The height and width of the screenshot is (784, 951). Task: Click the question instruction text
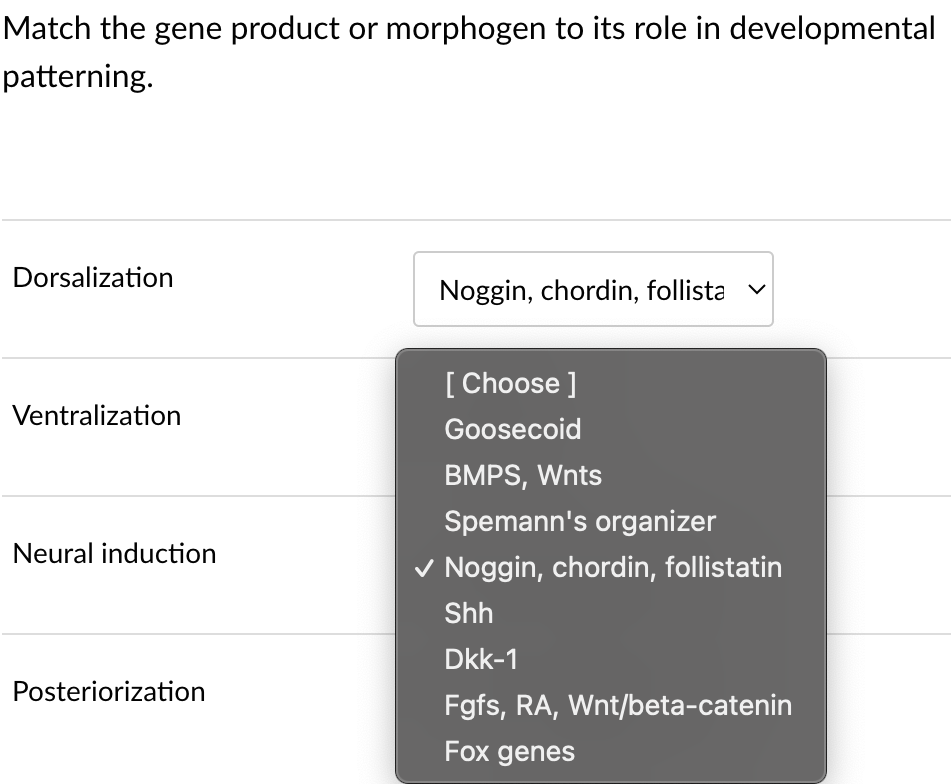point(468,50)
